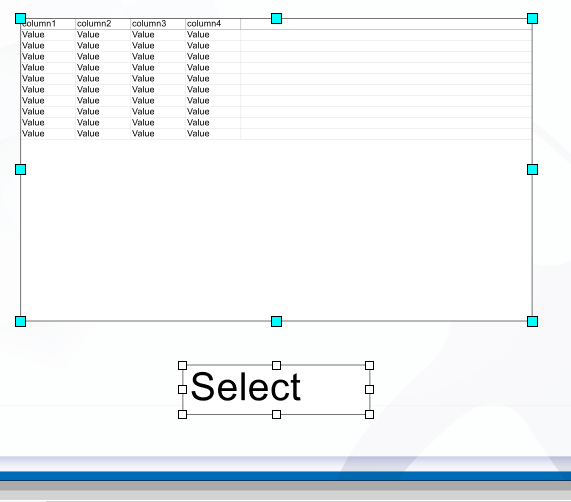This screenshot has height=502, width=571.
Task: Click the gray horizontal scrollbar at the bottom
Action: click(286, 486)
